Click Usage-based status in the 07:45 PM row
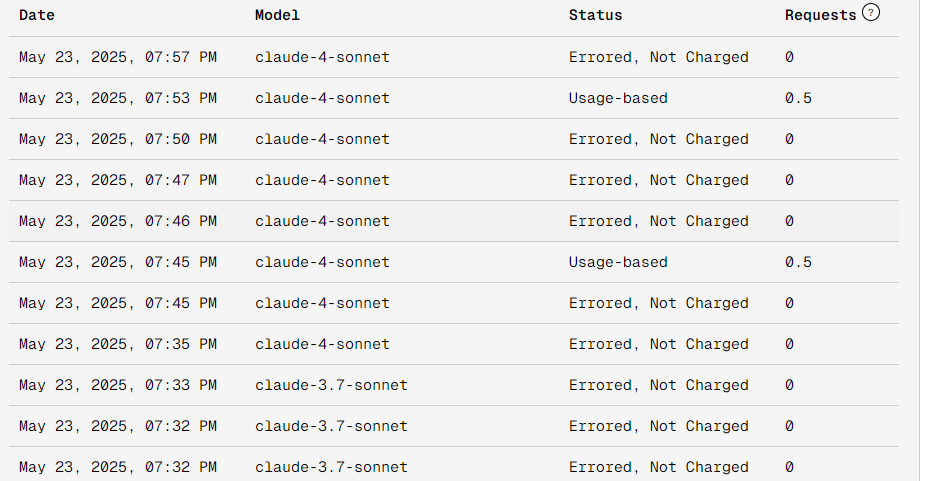The width and height of the screenshot is (934, 481). 618,262
